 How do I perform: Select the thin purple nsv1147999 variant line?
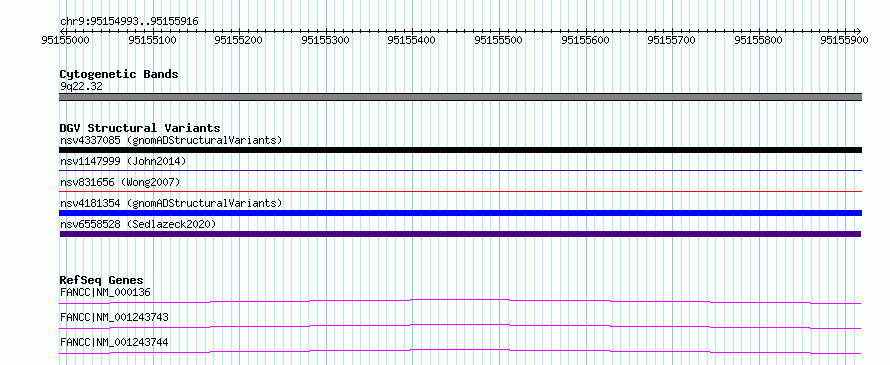pos(460,170)
